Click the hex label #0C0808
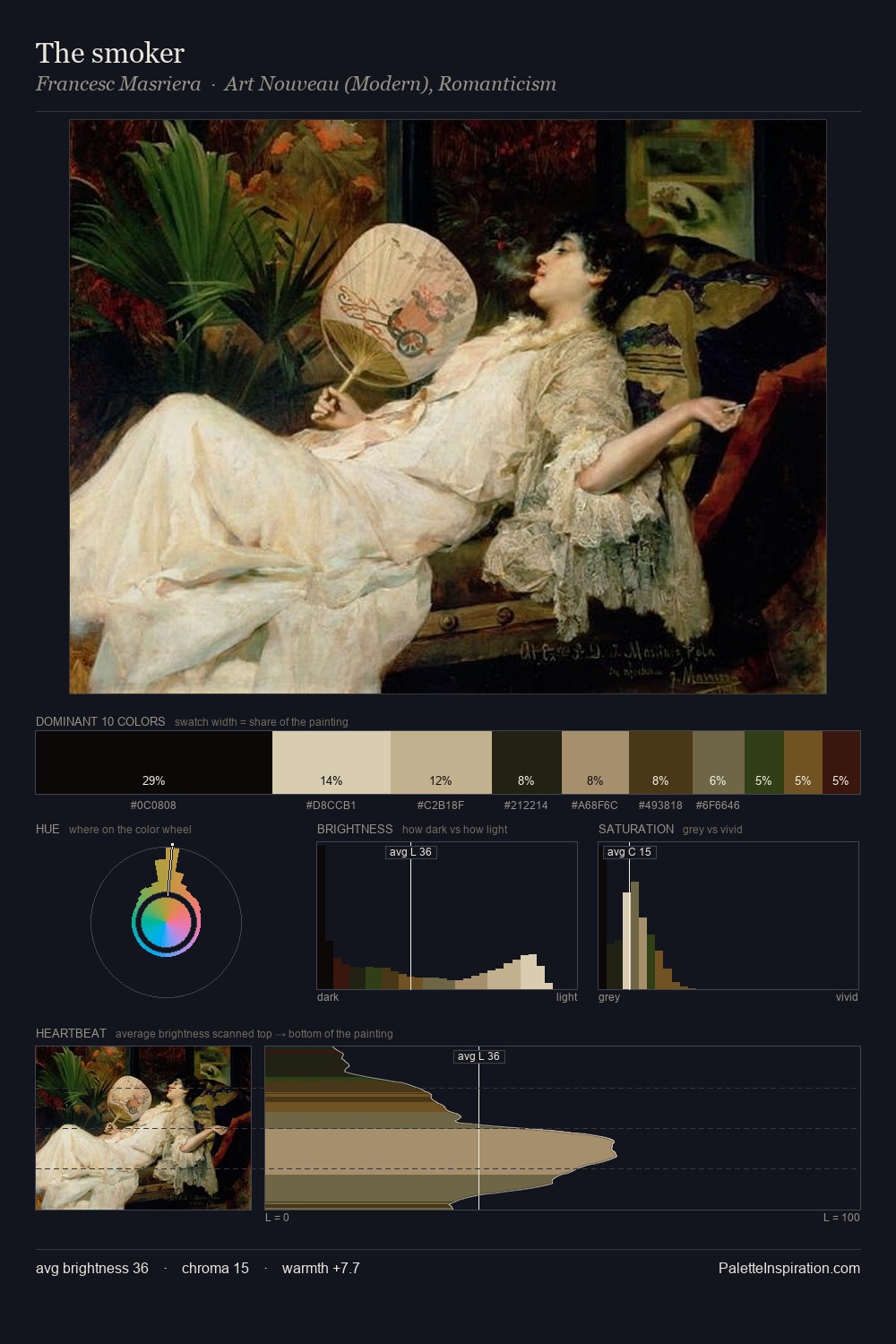This screenshot has width=896, height=1344. point(153,806)
